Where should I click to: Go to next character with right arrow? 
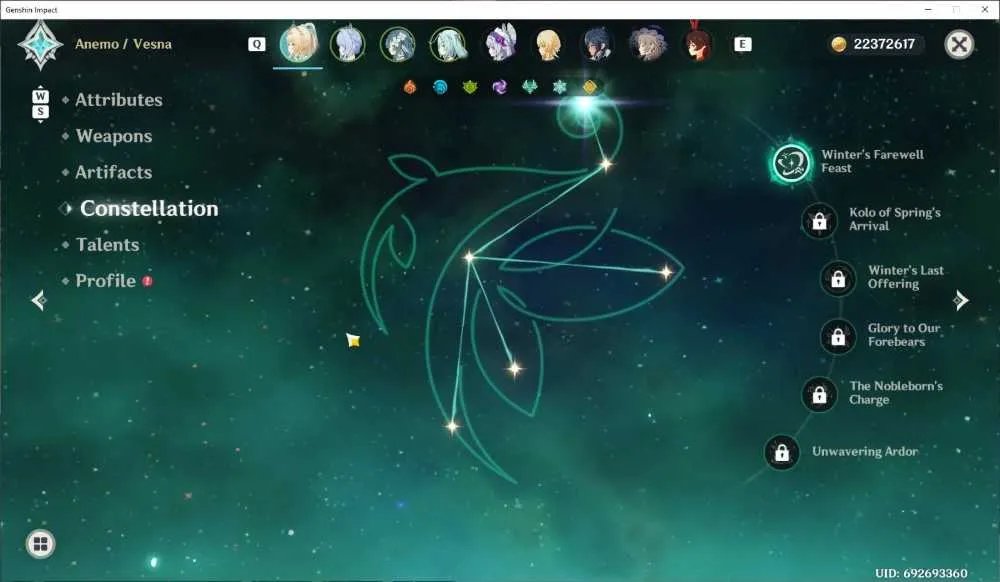click(x=960, y=300)
